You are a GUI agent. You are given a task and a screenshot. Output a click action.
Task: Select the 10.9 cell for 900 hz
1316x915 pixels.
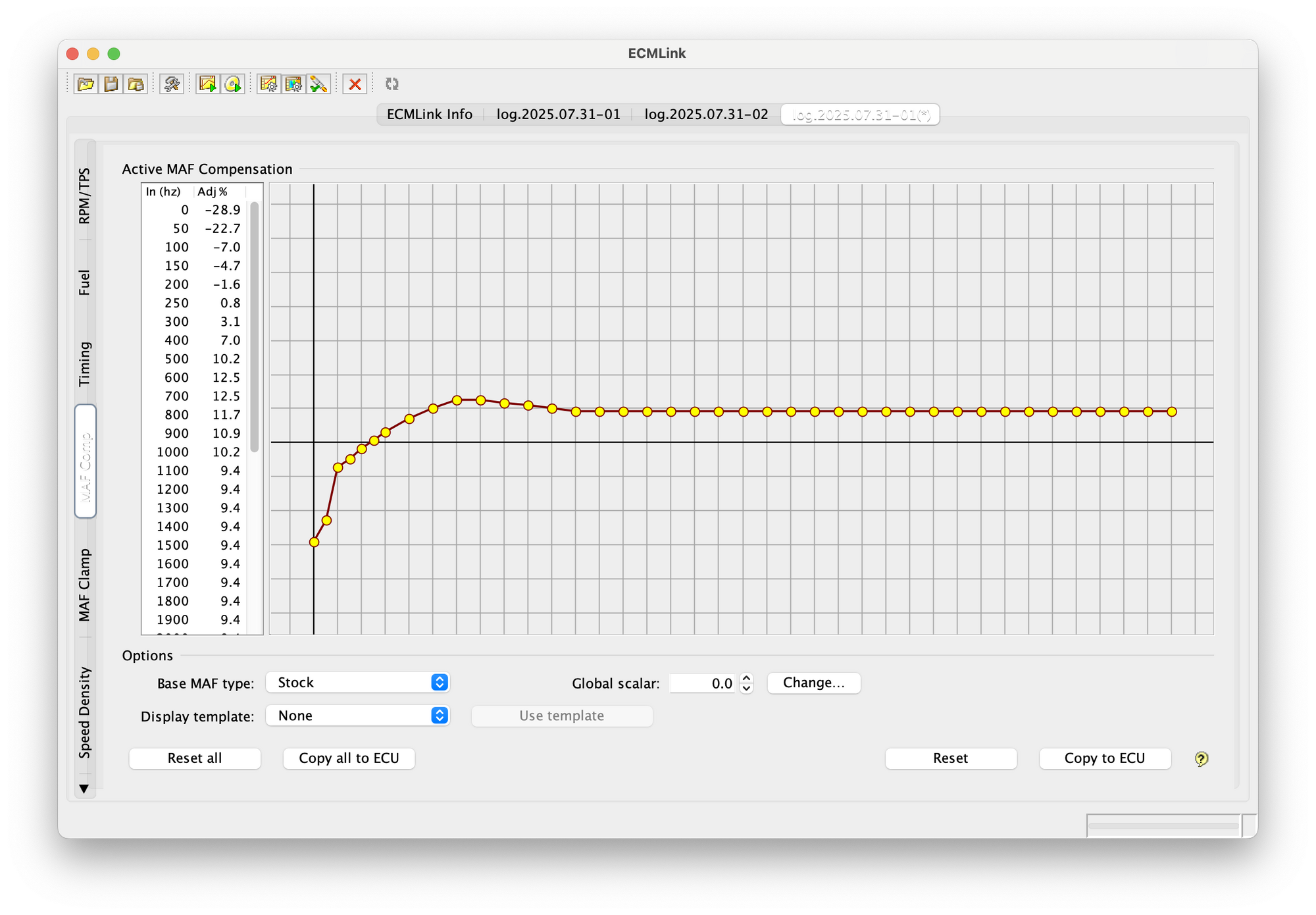pos(219,434)
